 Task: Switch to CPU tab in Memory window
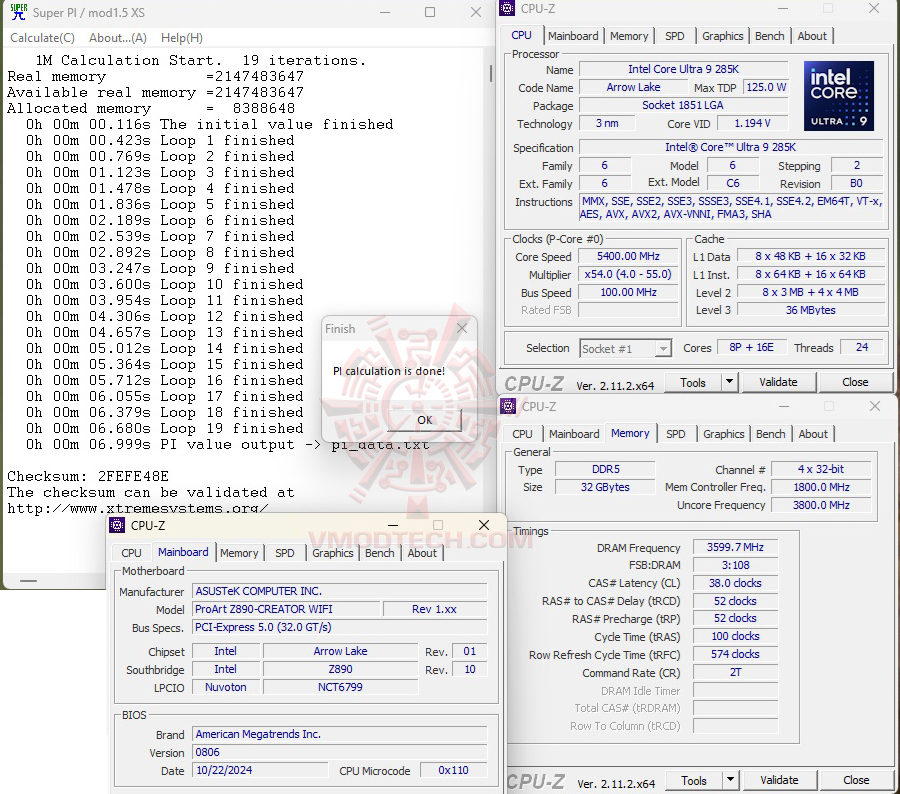pyautogui.click(x=522, y=434)
